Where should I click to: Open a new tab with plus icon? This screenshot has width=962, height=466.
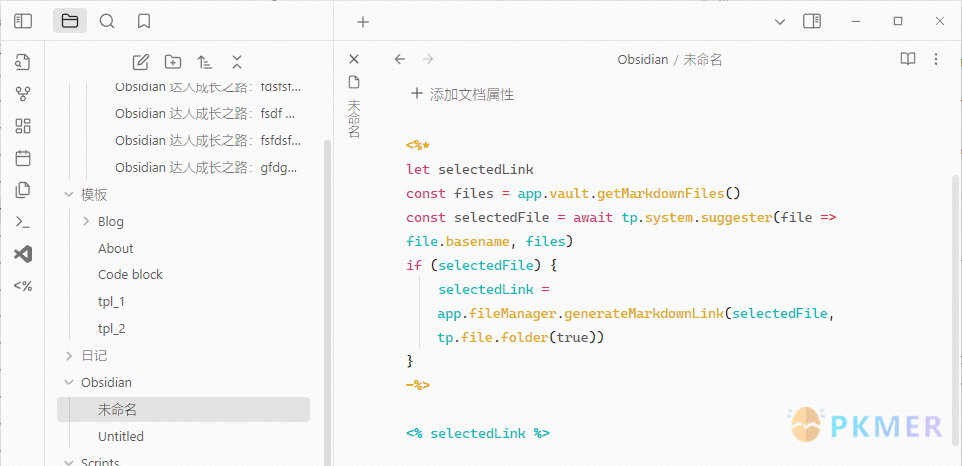click(363, 22)
